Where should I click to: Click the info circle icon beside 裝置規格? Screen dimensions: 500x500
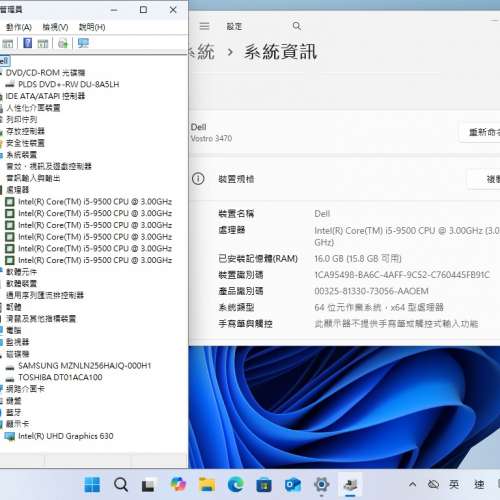click(x=198, y=179)
